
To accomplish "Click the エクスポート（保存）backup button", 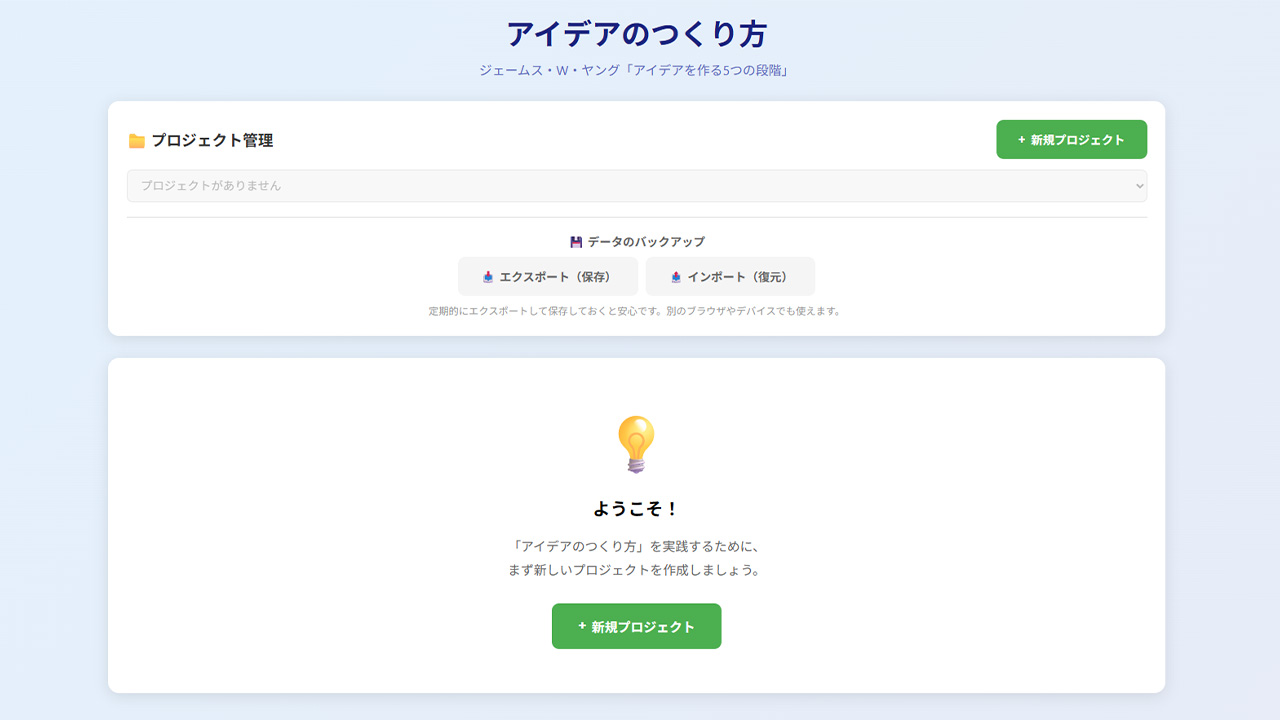I will point(548,276).
